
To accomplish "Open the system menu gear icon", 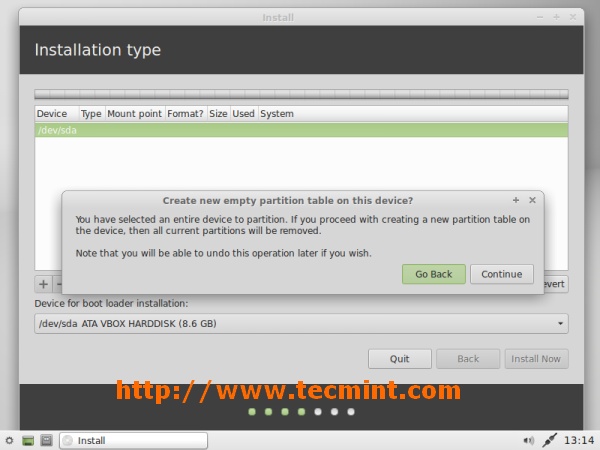I will tap(10, 440).
